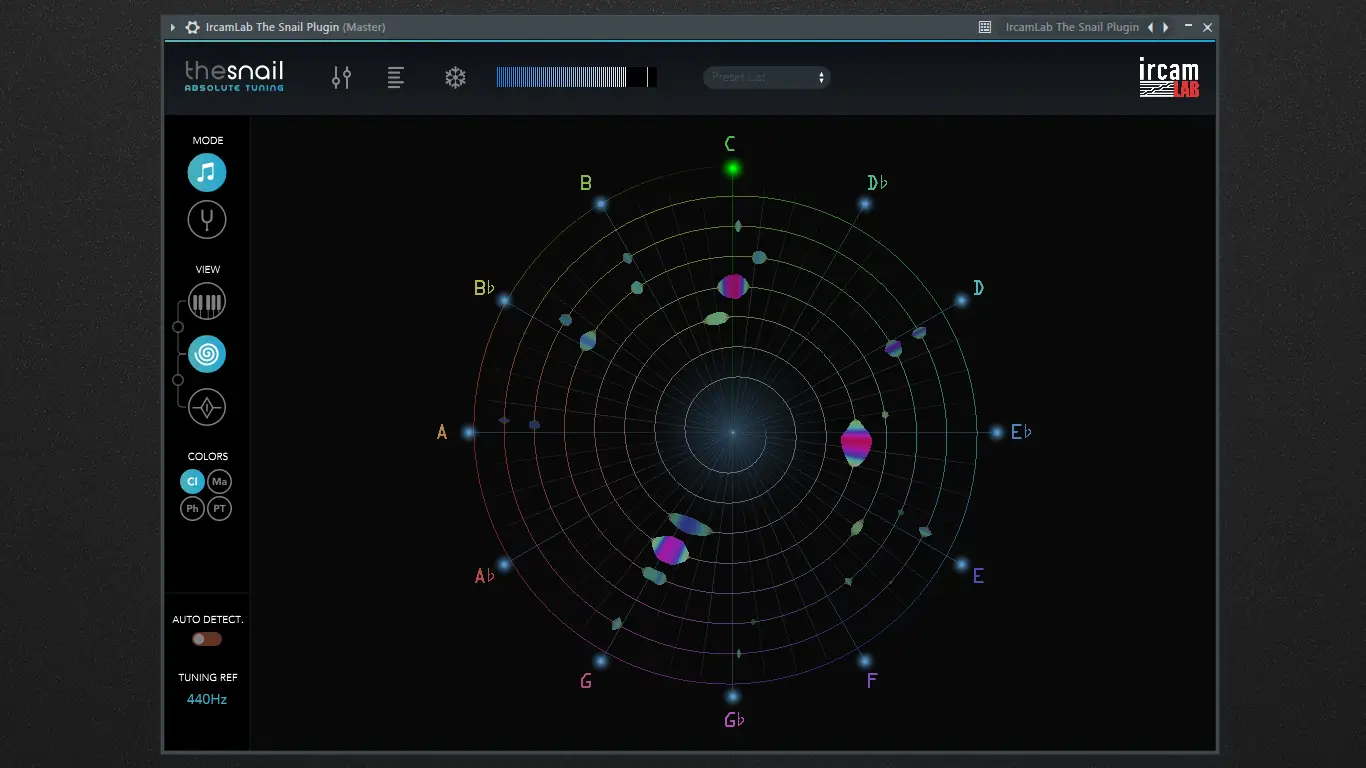1366x768 pixels.
Task: Choose the piano keyboard view
Action: (207, 302)
